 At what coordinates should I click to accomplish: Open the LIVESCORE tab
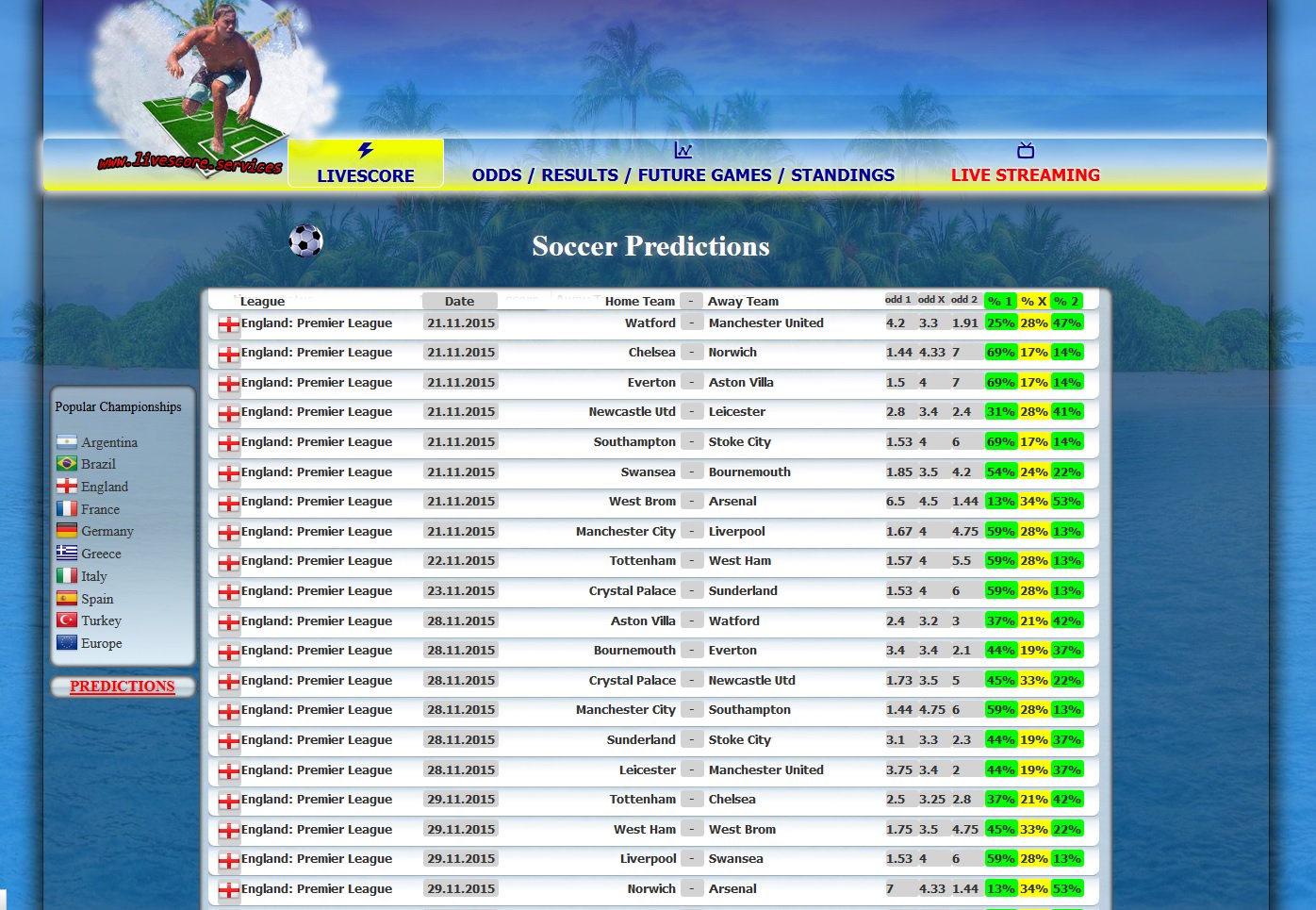tap(366, 163)
